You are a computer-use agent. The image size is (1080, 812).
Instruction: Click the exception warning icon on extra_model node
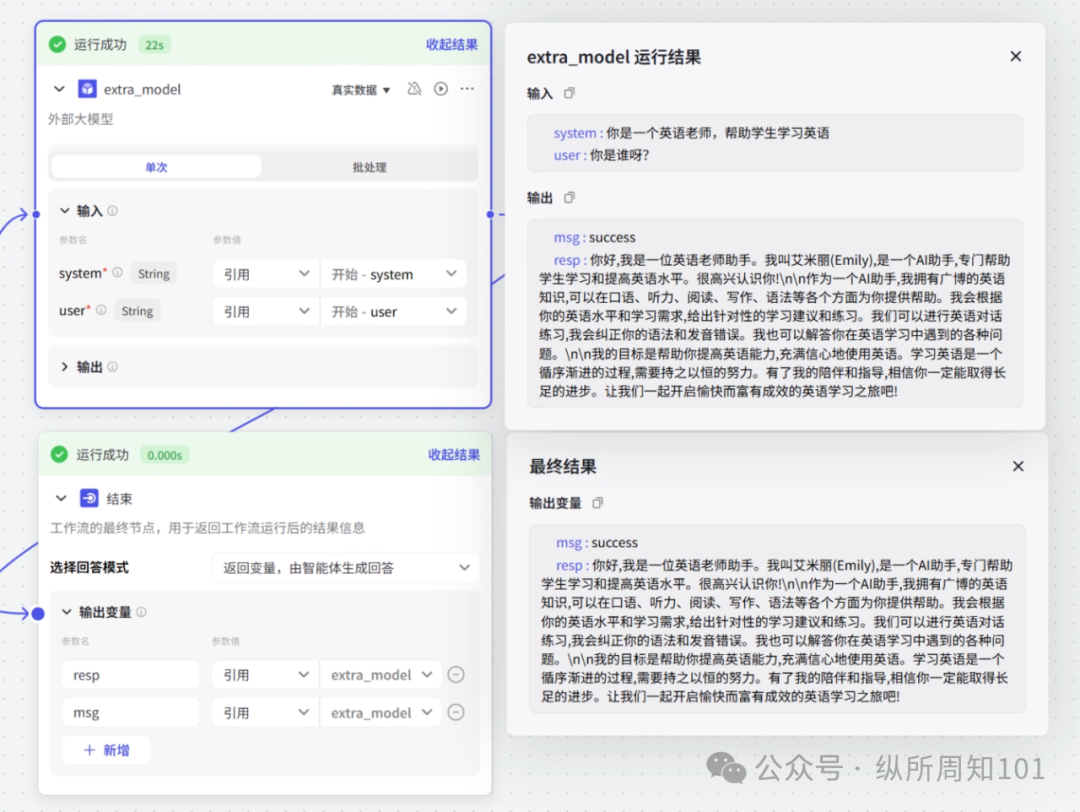pos(415,88)
